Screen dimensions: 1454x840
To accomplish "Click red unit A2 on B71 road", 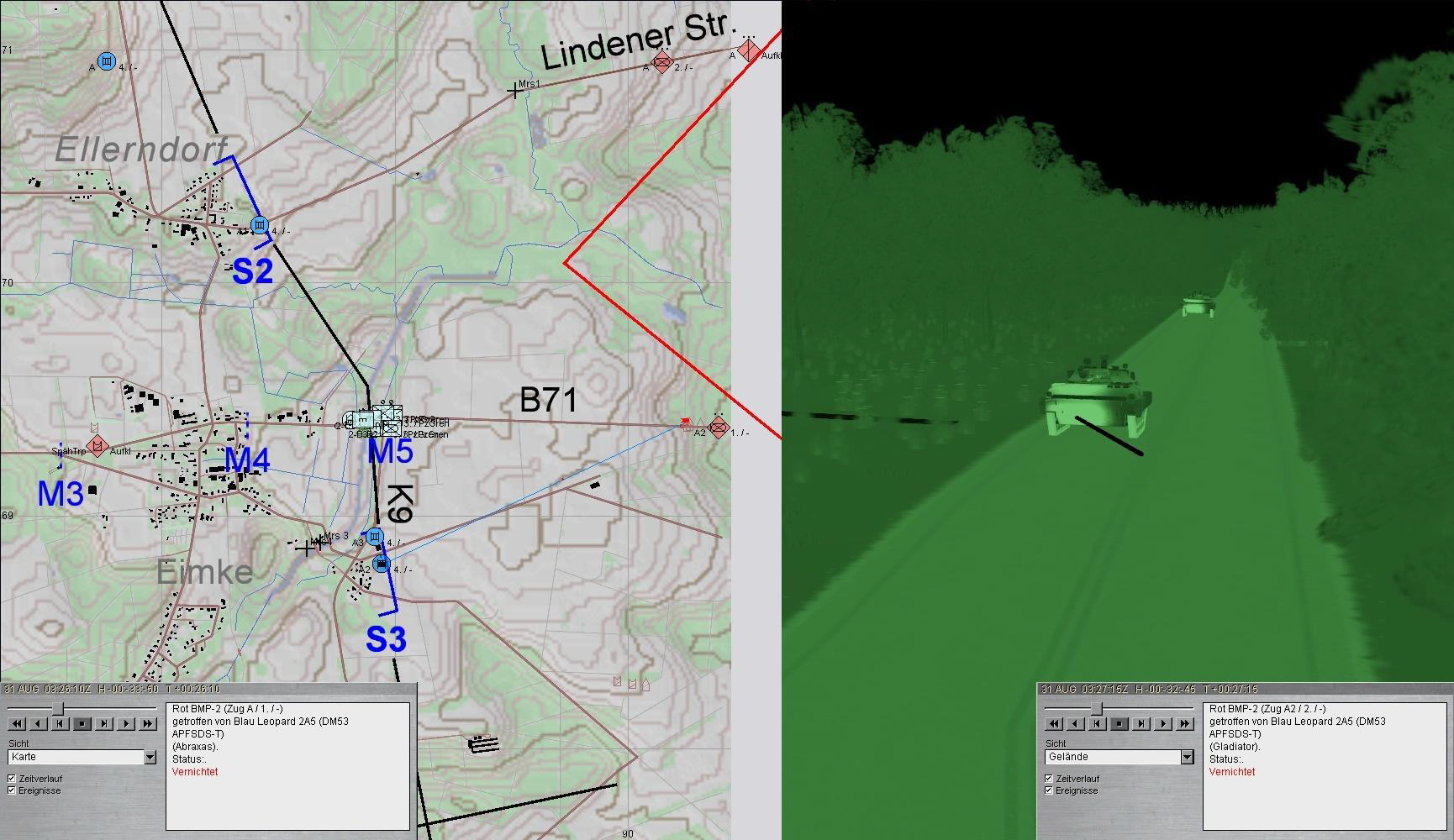I will pos(718,426).
